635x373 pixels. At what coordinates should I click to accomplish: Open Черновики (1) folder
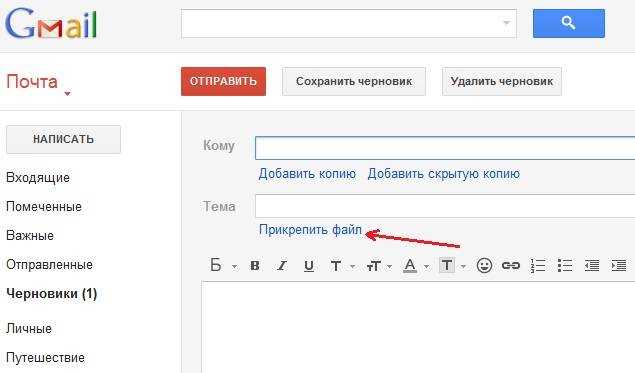click(52, 294)
